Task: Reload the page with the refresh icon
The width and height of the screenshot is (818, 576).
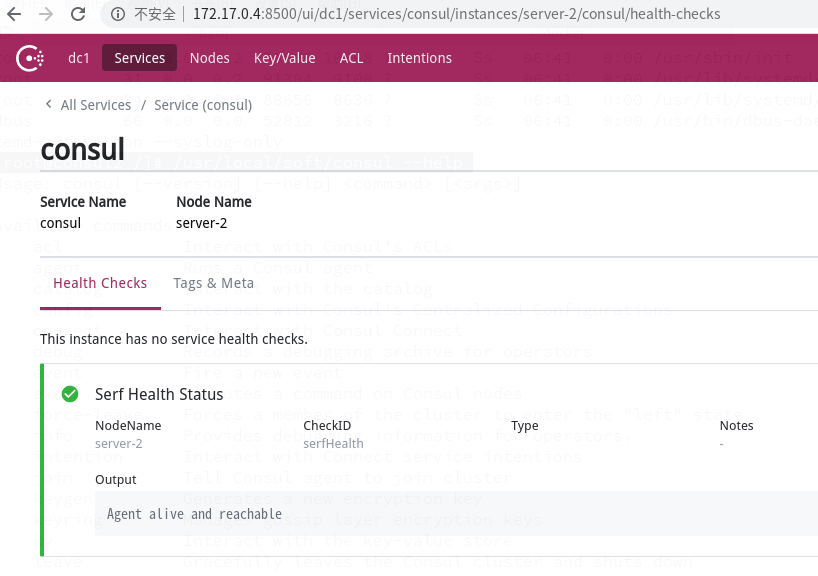Action: pos(78,14)
